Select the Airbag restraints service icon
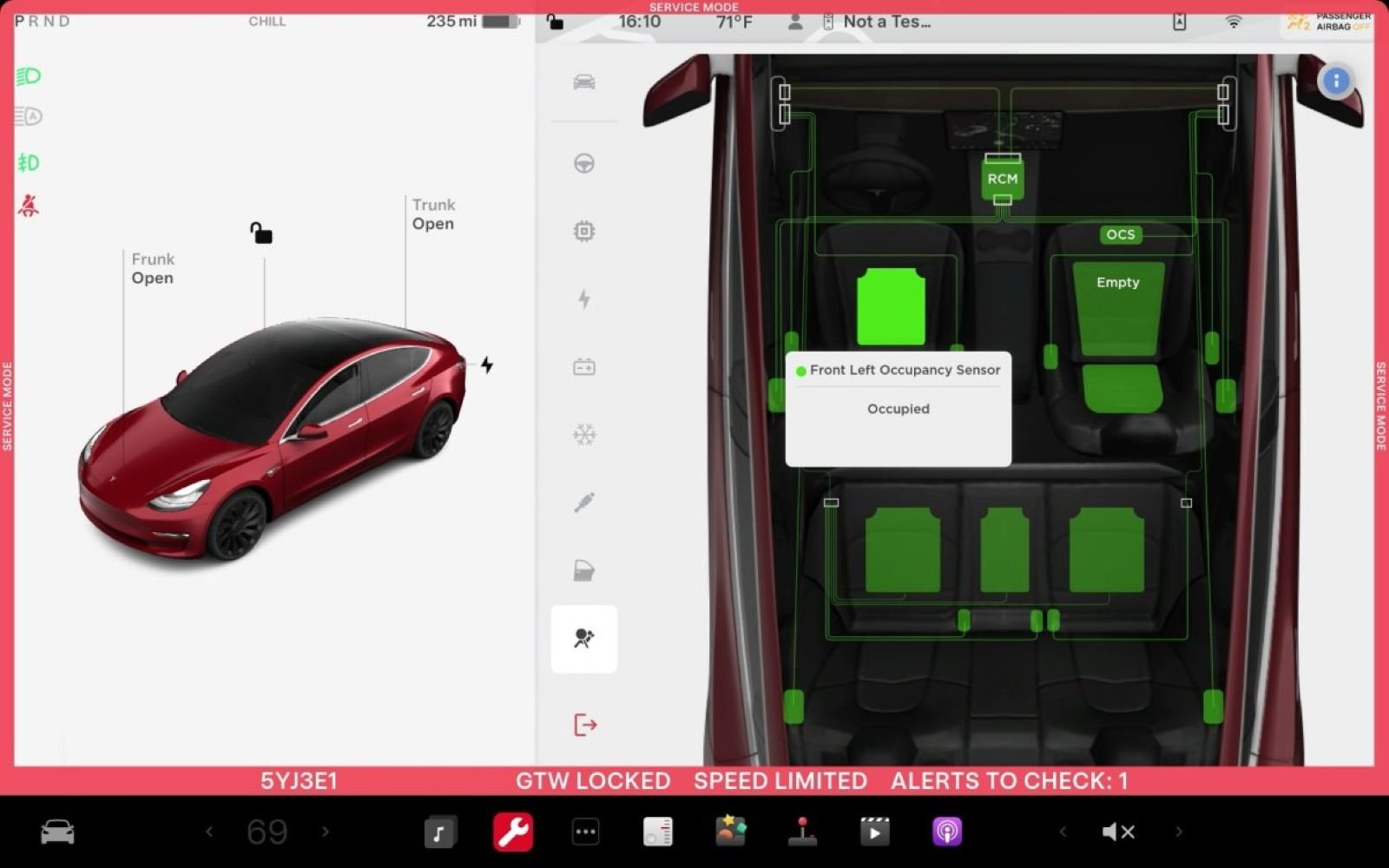This screenshot has width=1389, height=868. point(584,639)
